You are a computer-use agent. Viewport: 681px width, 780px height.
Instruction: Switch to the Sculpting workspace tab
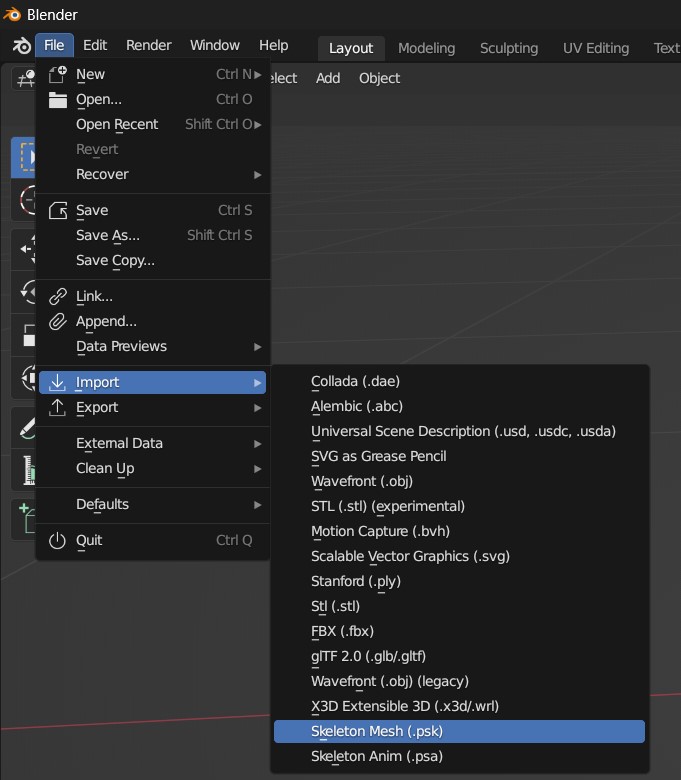pyautogui.click(x=509, y=48)
